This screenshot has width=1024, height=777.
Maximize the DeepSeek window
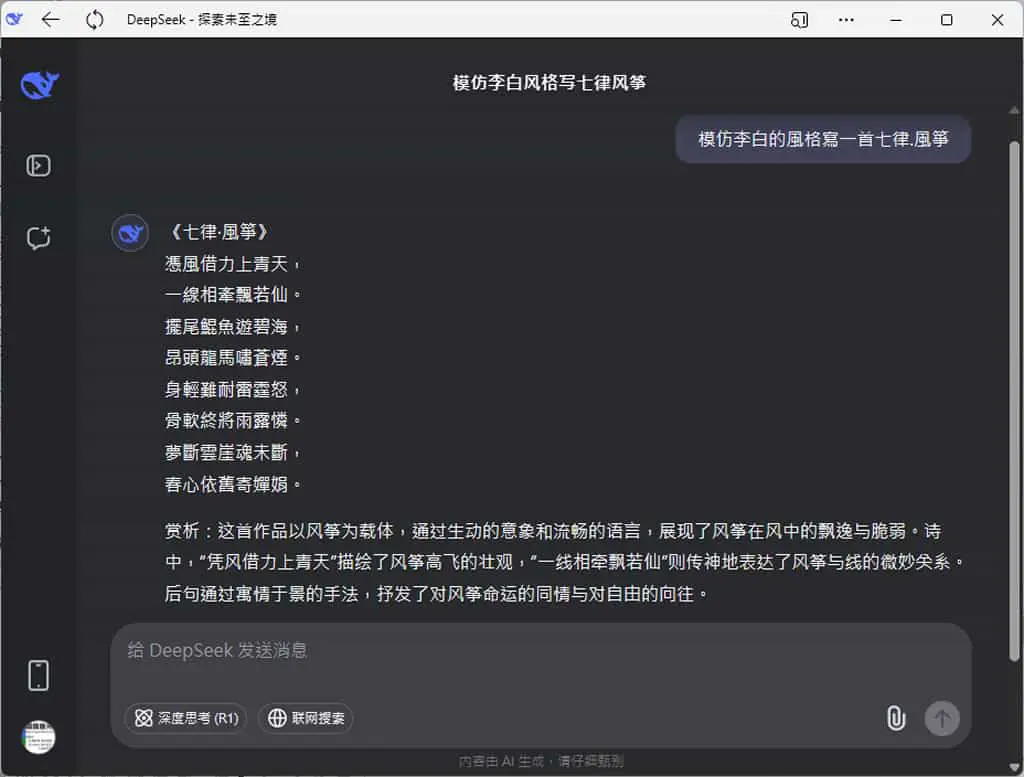[946, 20]
